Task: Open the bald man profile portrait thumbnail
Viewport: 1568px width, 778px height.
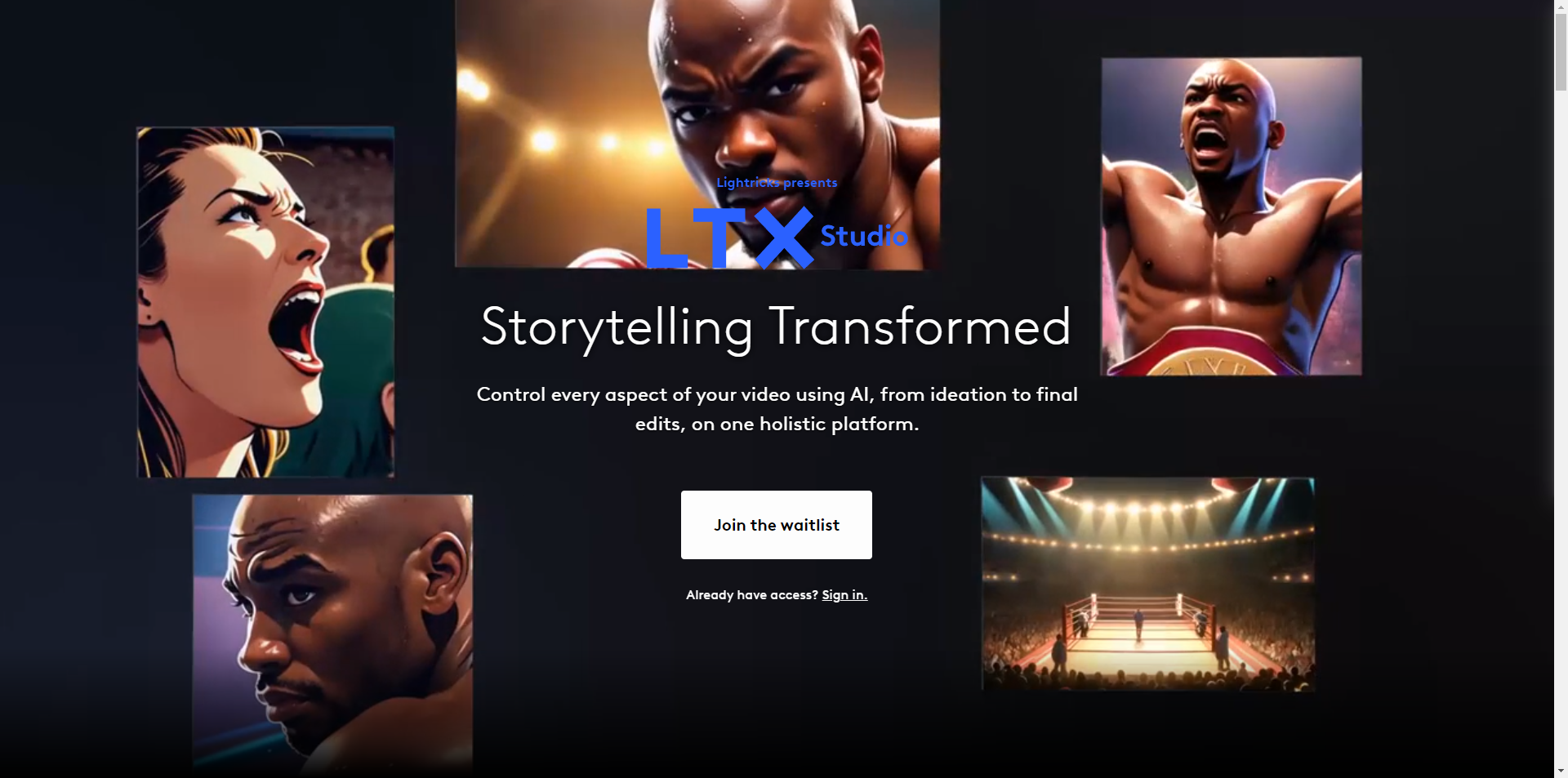Action: pyautogui.click(x=332, y=633)
